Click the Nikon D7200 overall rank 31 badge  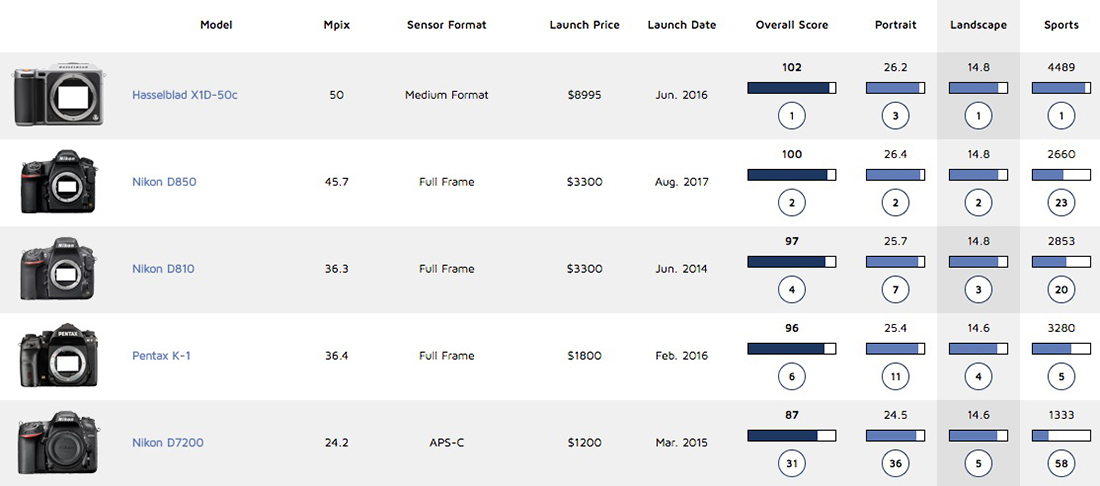click(x=791, y=464)
